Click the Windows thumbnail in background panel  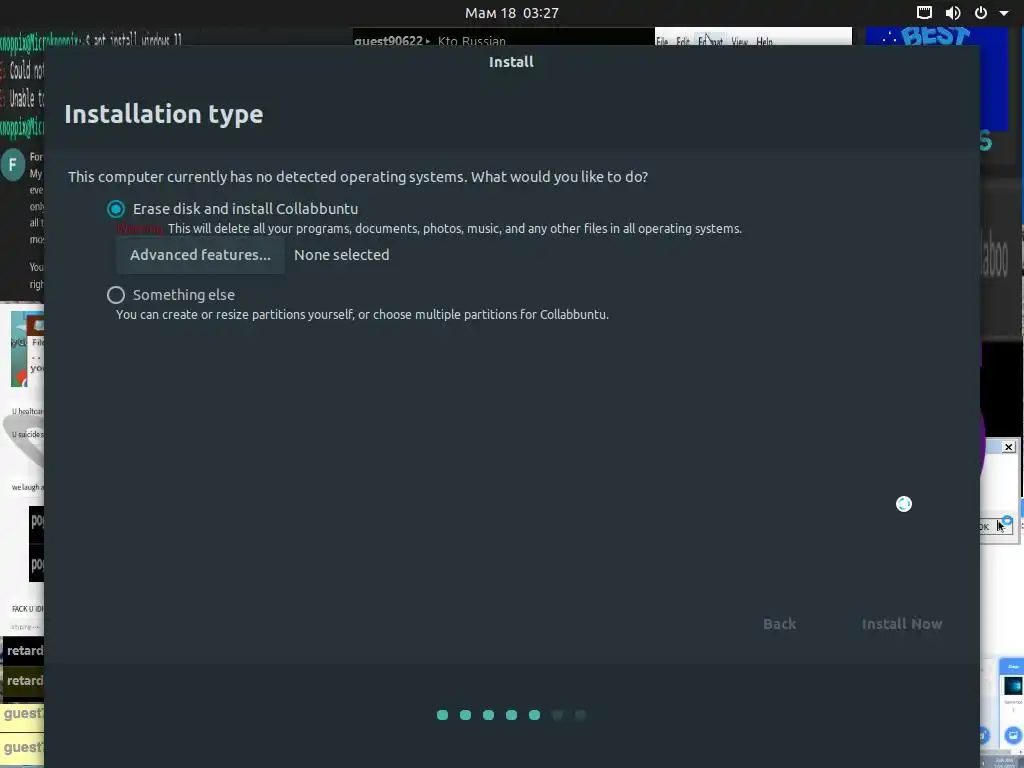1013,686
